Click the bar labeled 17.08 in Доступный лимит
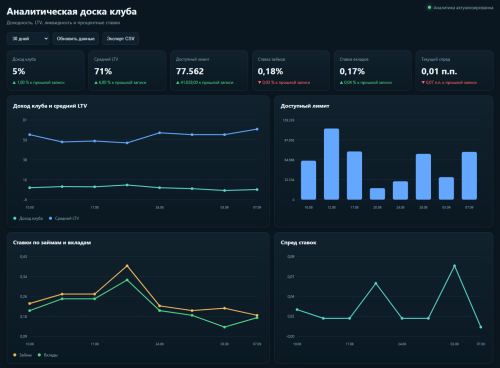 click(354, 176)
